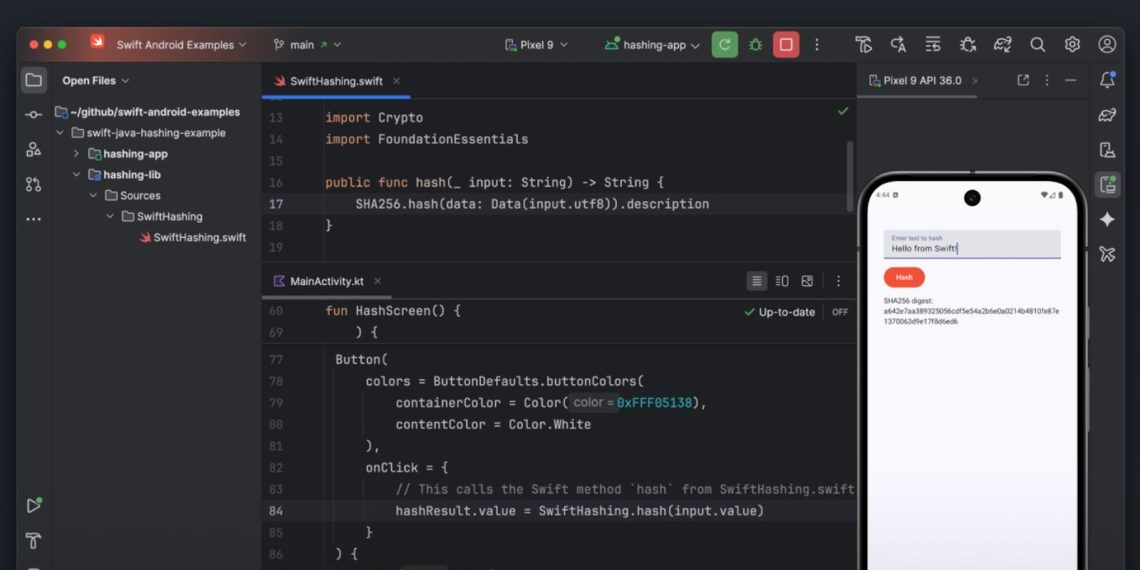Open Gemini from the right sidebar
The width and height of the screenshot is (1140, 570).
[x=1107, y=219]
